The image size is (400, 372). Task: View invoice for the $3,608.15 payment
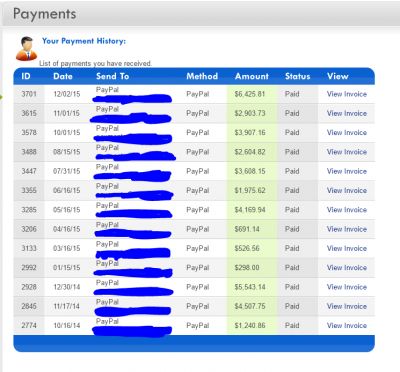click(347, 171)
